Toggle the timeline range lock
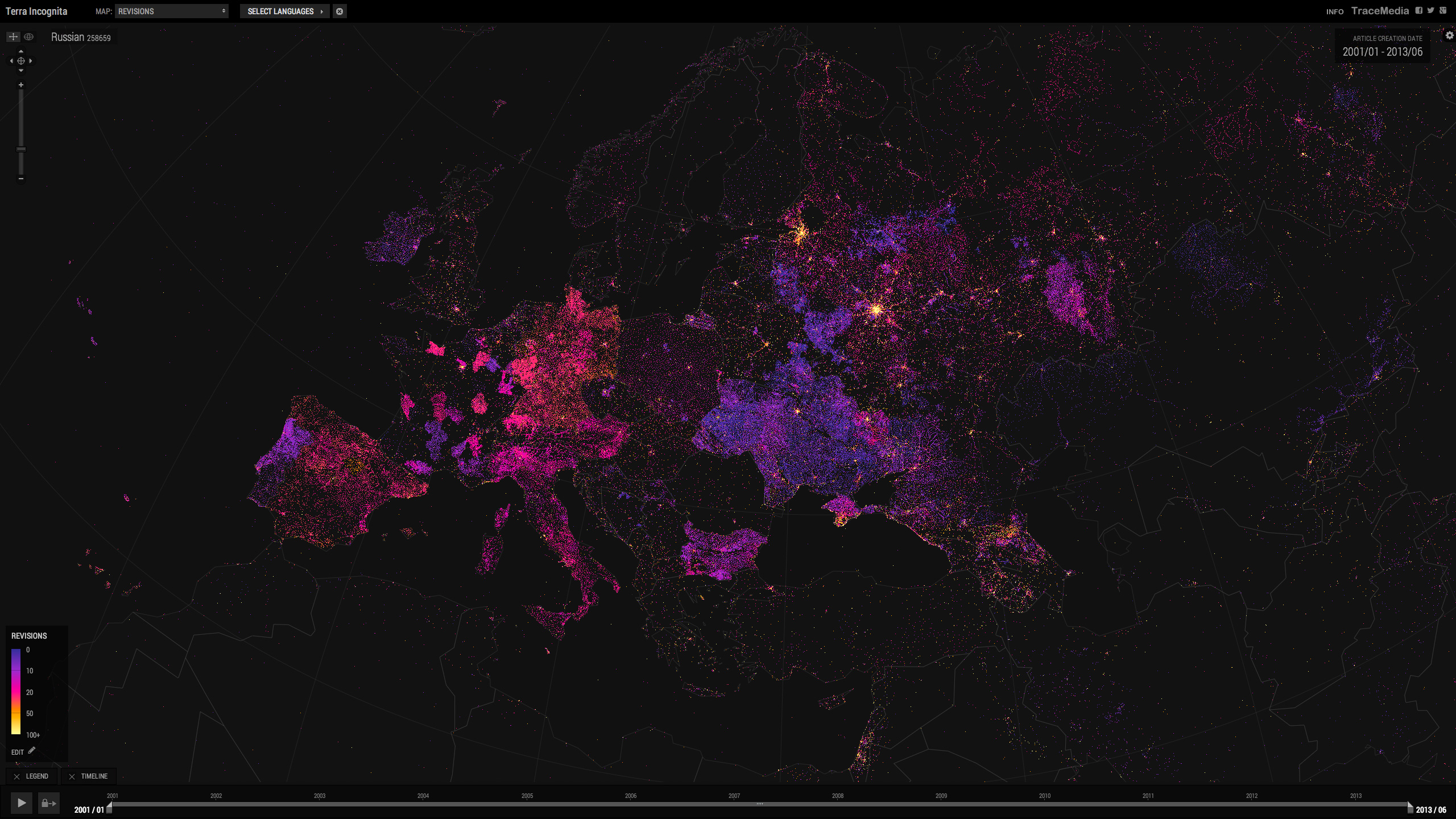1456x819 pixels. (49, 803)
